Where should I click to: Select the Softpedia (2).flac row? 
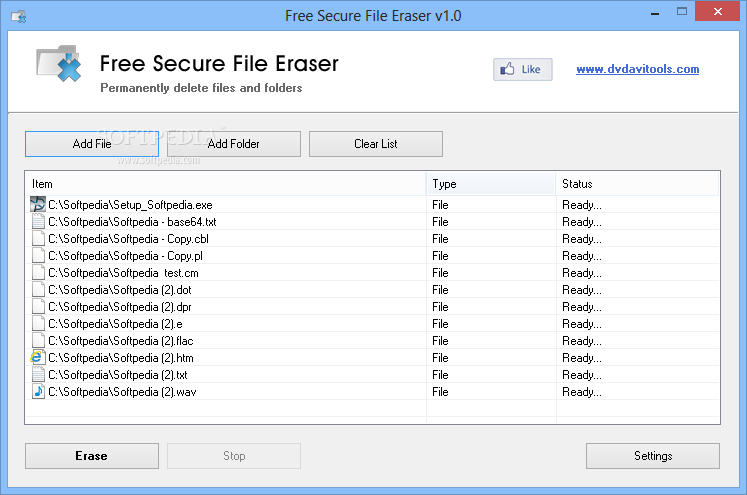point(373,341)
